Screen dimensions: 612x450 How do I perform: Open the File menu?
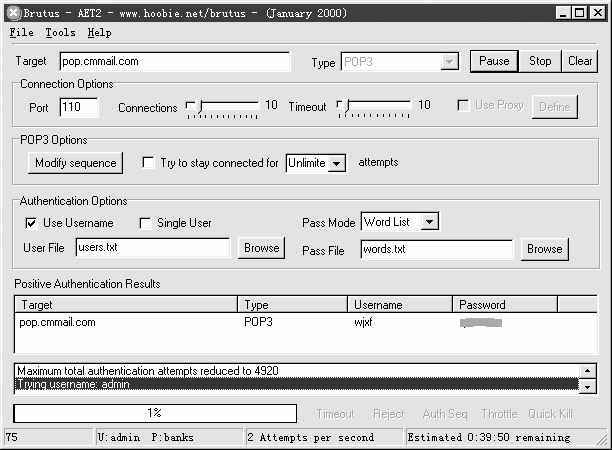[21, 33]
